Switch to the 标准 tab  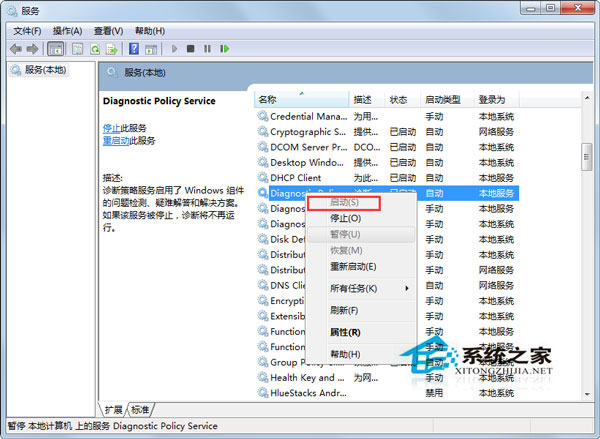point(141,410)
